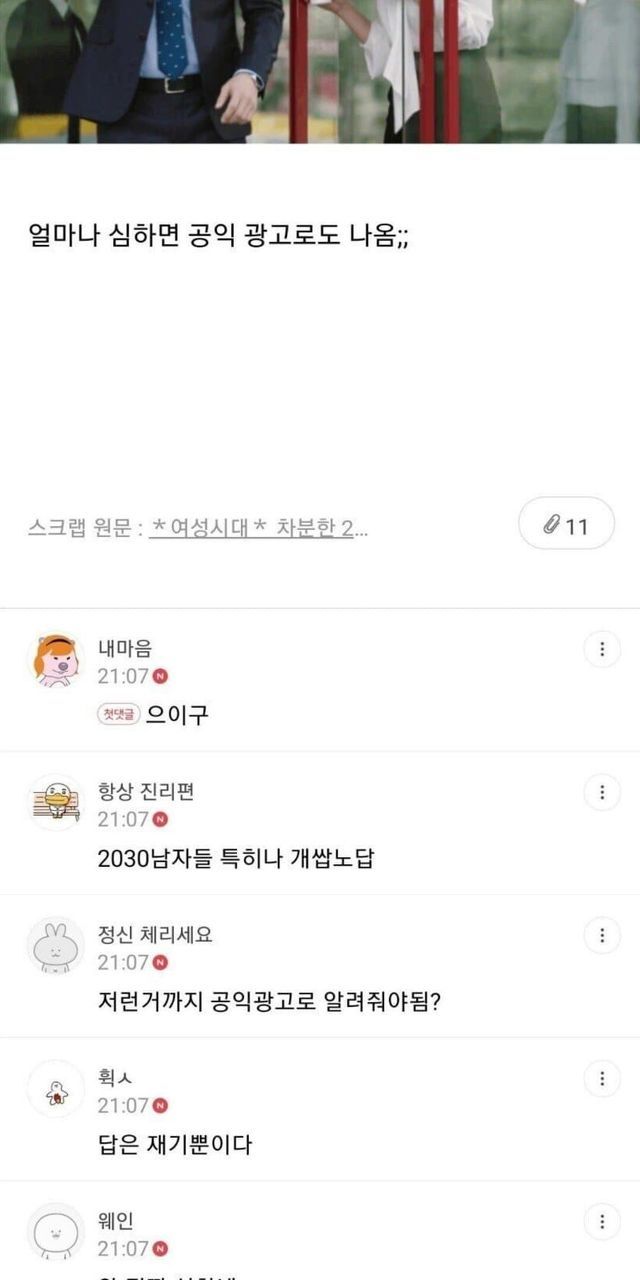
Task: Open more options for 훡ㅅ's comment
Action: point(602,1079)
